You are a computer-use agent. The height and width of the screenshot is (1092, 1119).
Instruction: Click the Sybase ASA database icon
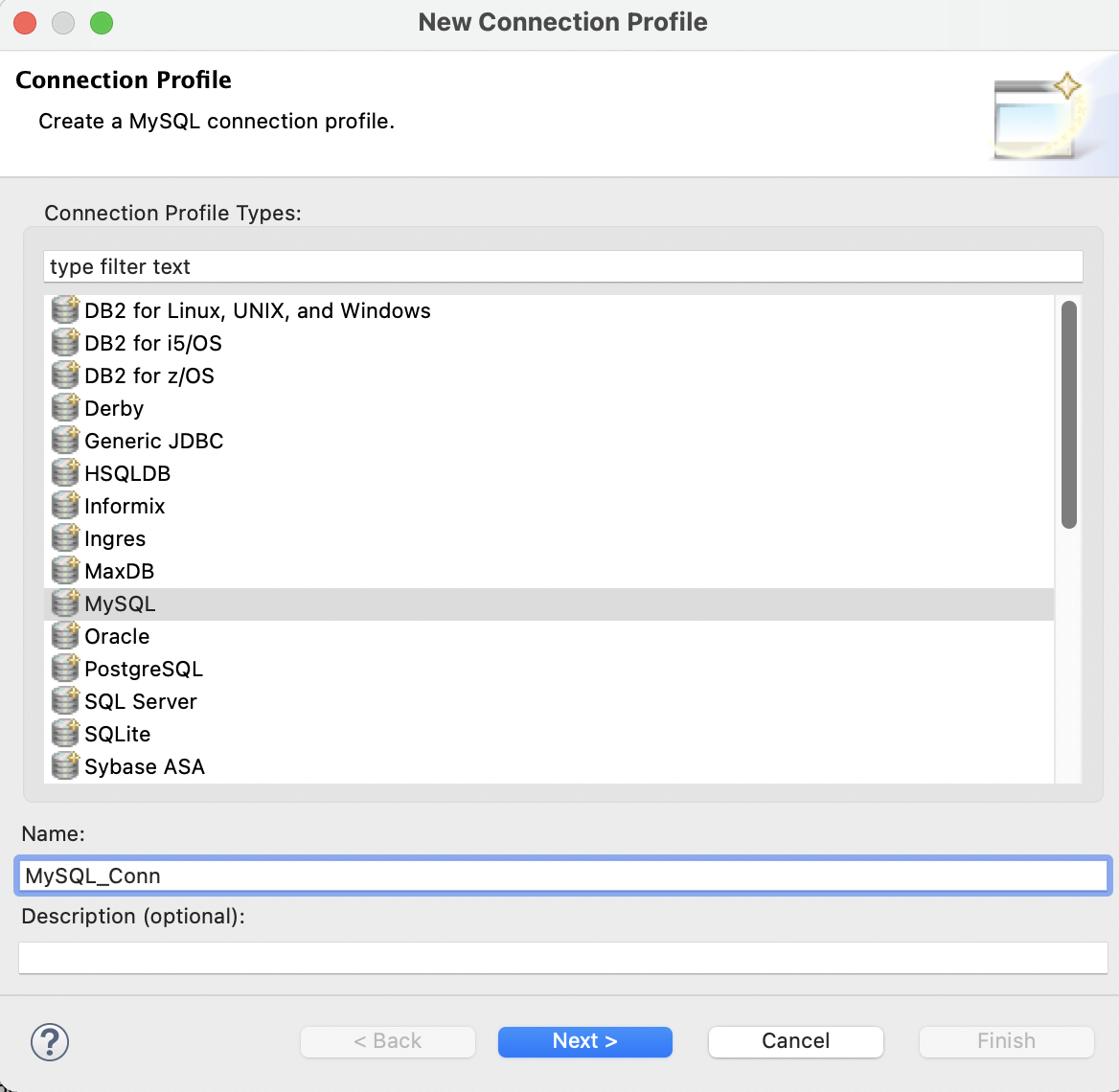[x=65, y=766]
